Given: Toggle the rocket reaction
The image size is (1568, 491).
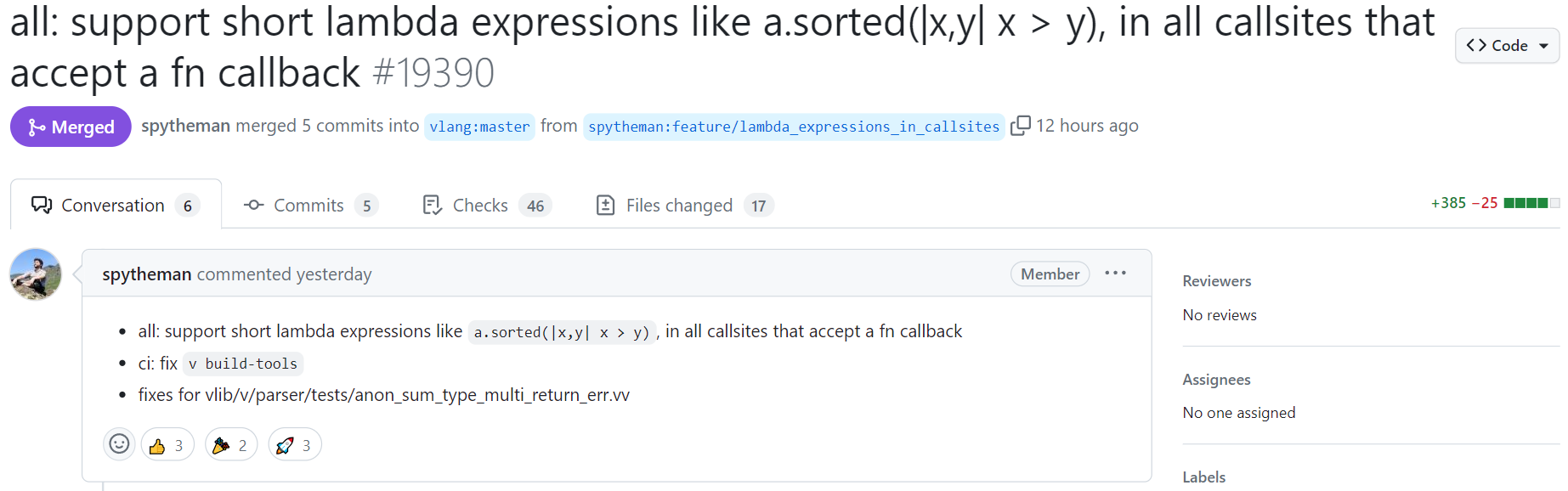Looking at the screenshot, I should (295, 445).
